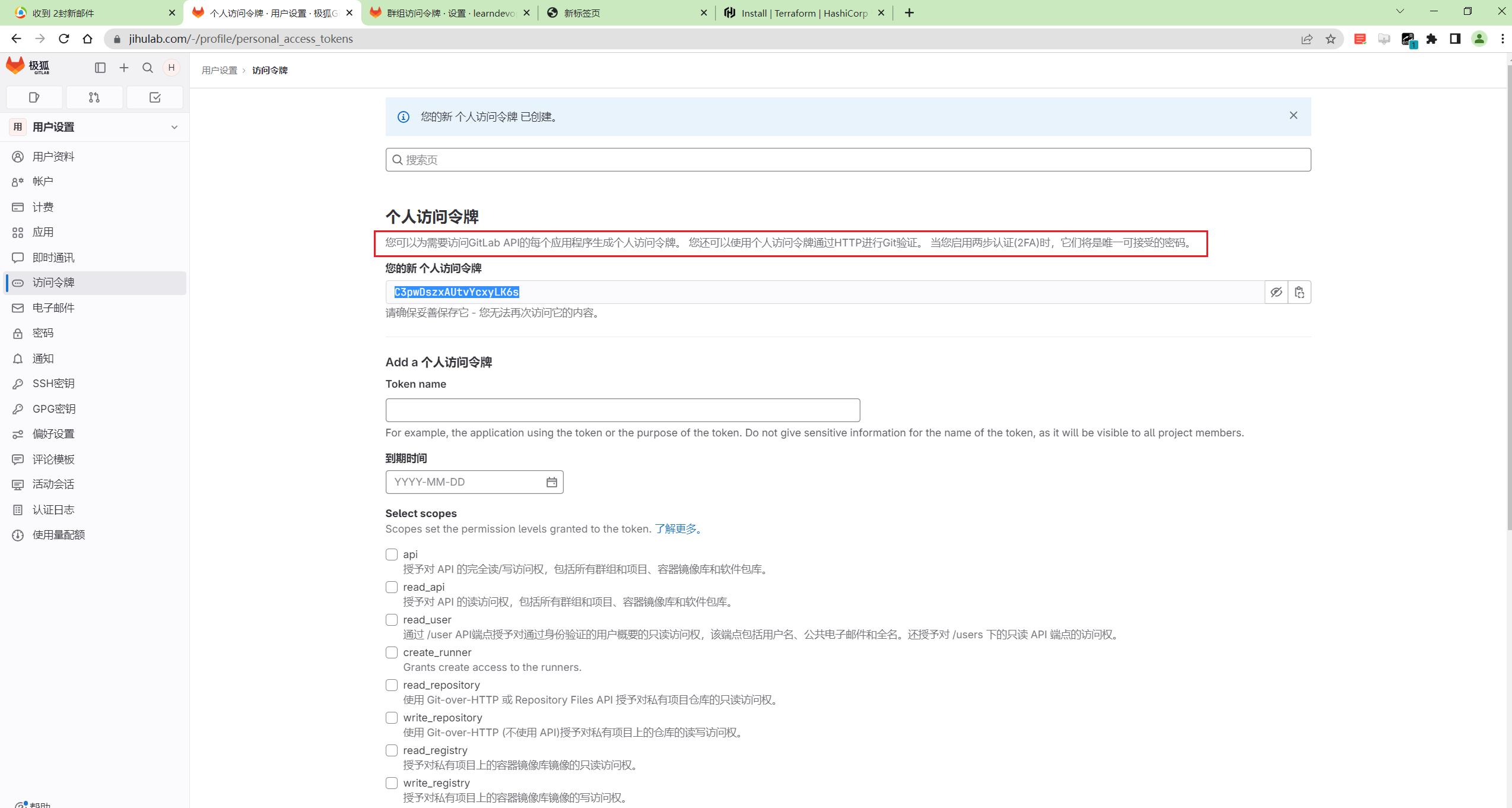Viewport: 1512px width, 808px height.
Task: Open the browser extensions puzzle icon
Action: (x=1432, y=39)
